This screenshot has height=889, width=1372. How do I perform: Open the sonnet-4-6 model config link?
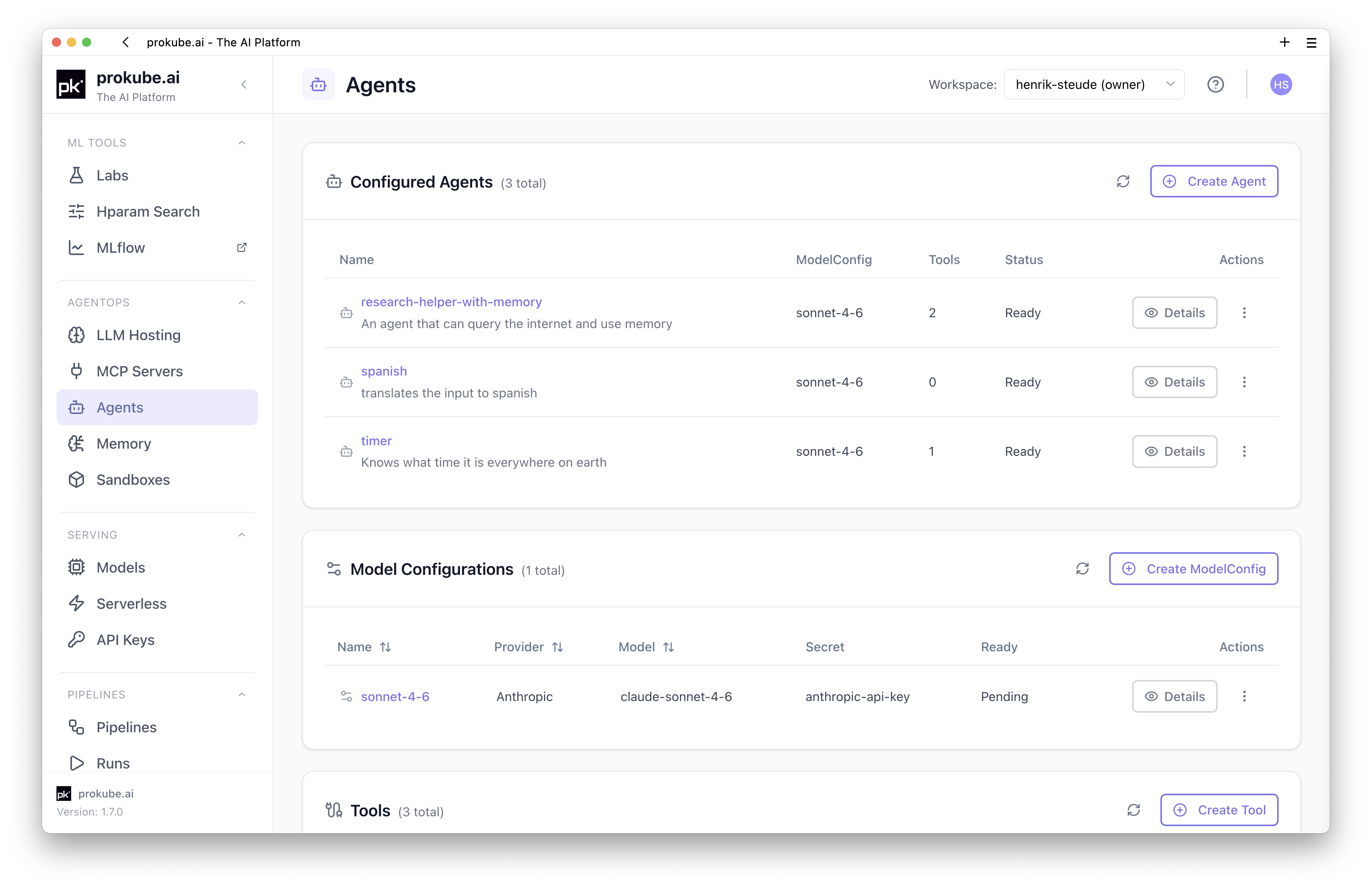395,696
